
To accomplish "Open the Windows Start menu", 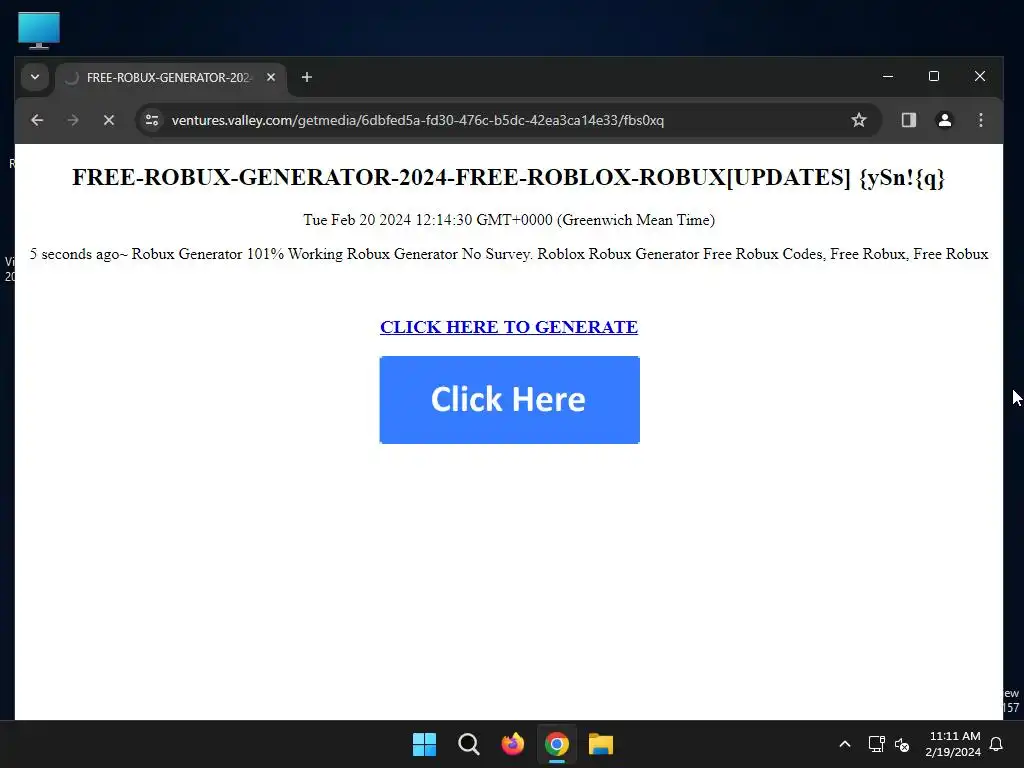I will [424, 744].
